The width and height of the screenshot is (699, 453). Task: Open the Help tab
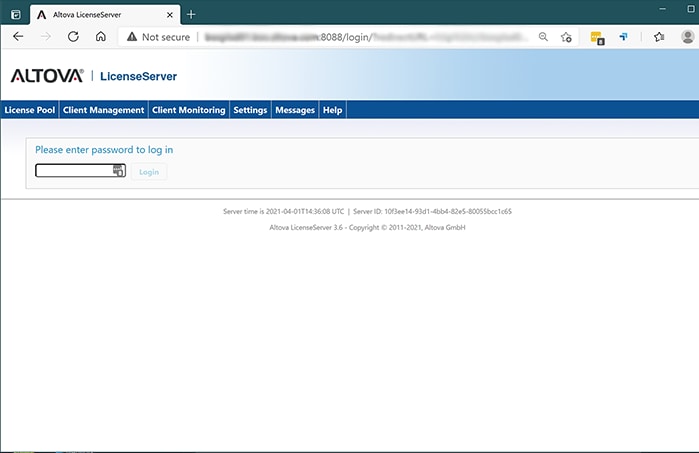pyautogui.click(x=332, y=110)
